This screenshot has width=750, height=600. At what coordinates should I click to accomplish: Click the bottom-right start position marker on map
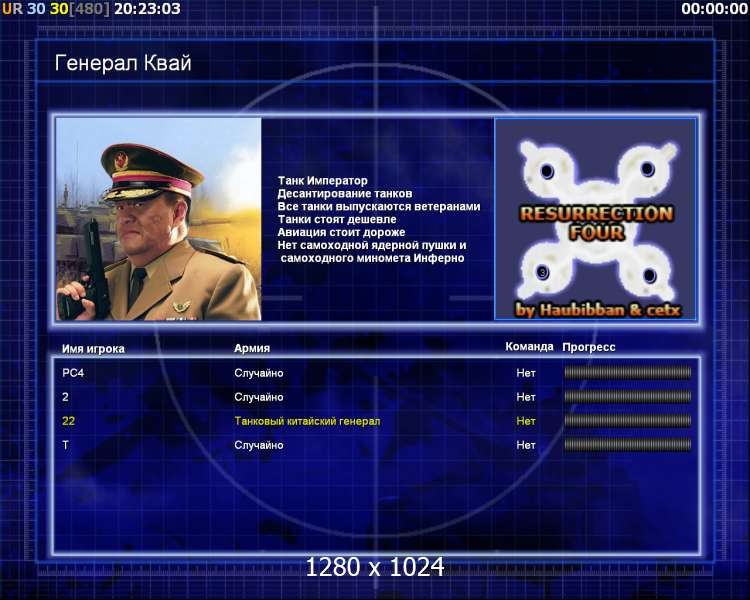(x=650, y=275)
